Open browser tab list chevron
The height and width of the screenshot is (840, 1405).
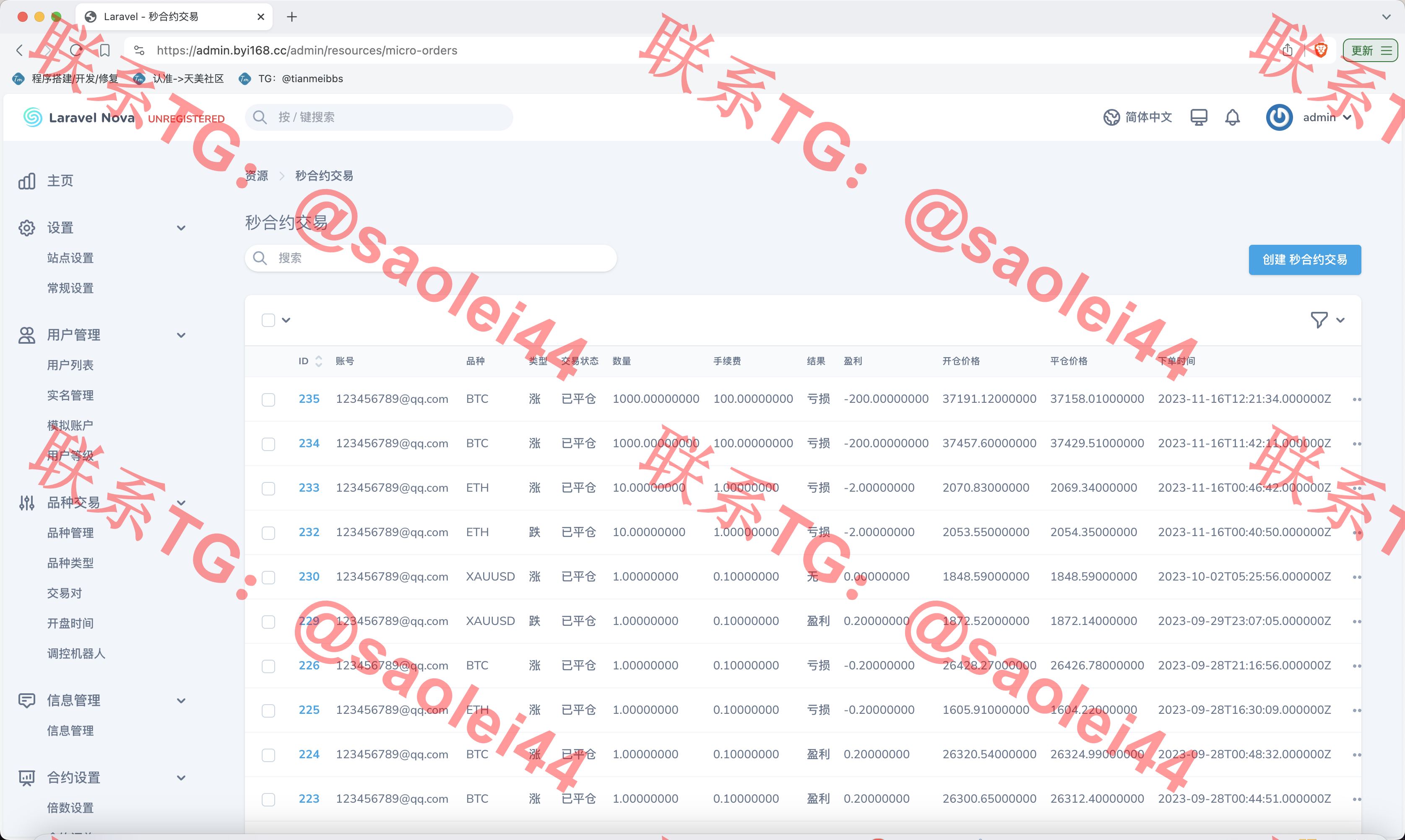1386,17
